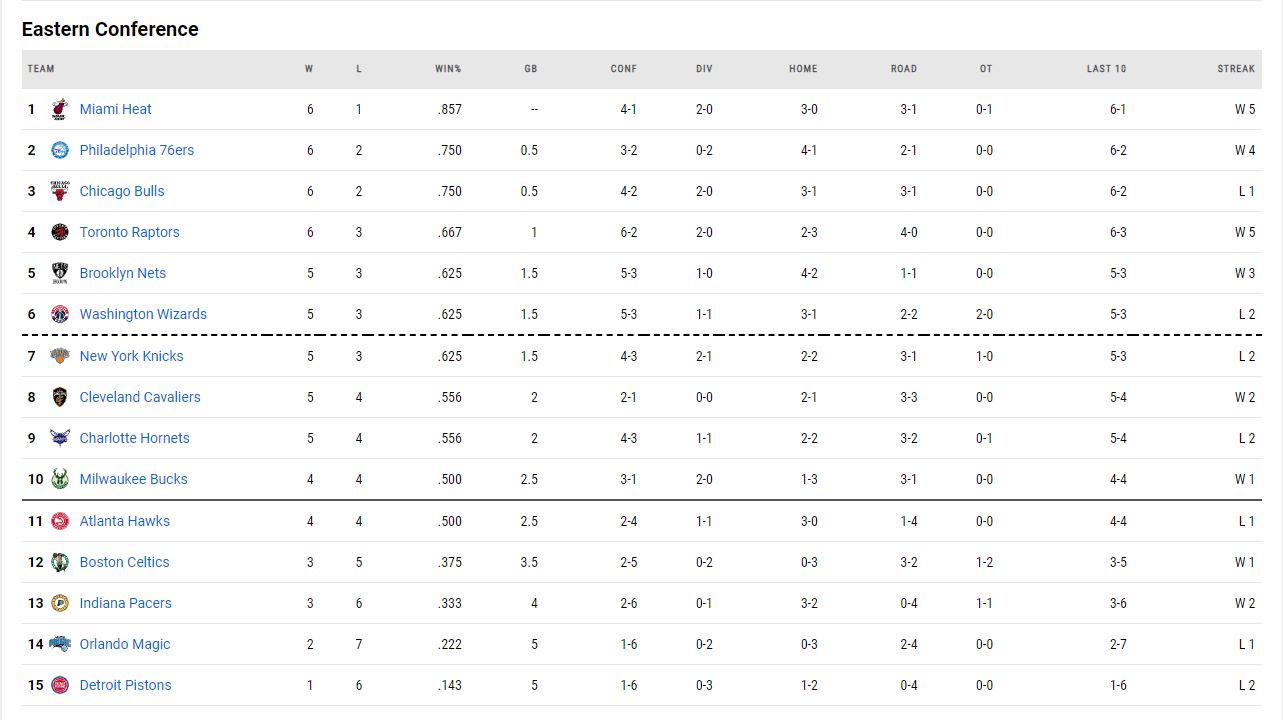
Task: Open the Atlanta Hawks team page
Action: pos(124,521)
